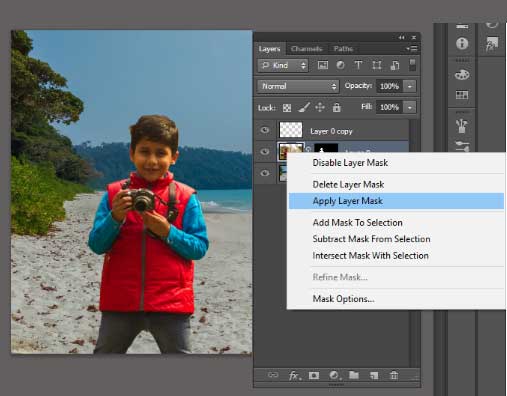Toggle the layer filtering switch
The image size is (507, 396).
pos(412,65)
